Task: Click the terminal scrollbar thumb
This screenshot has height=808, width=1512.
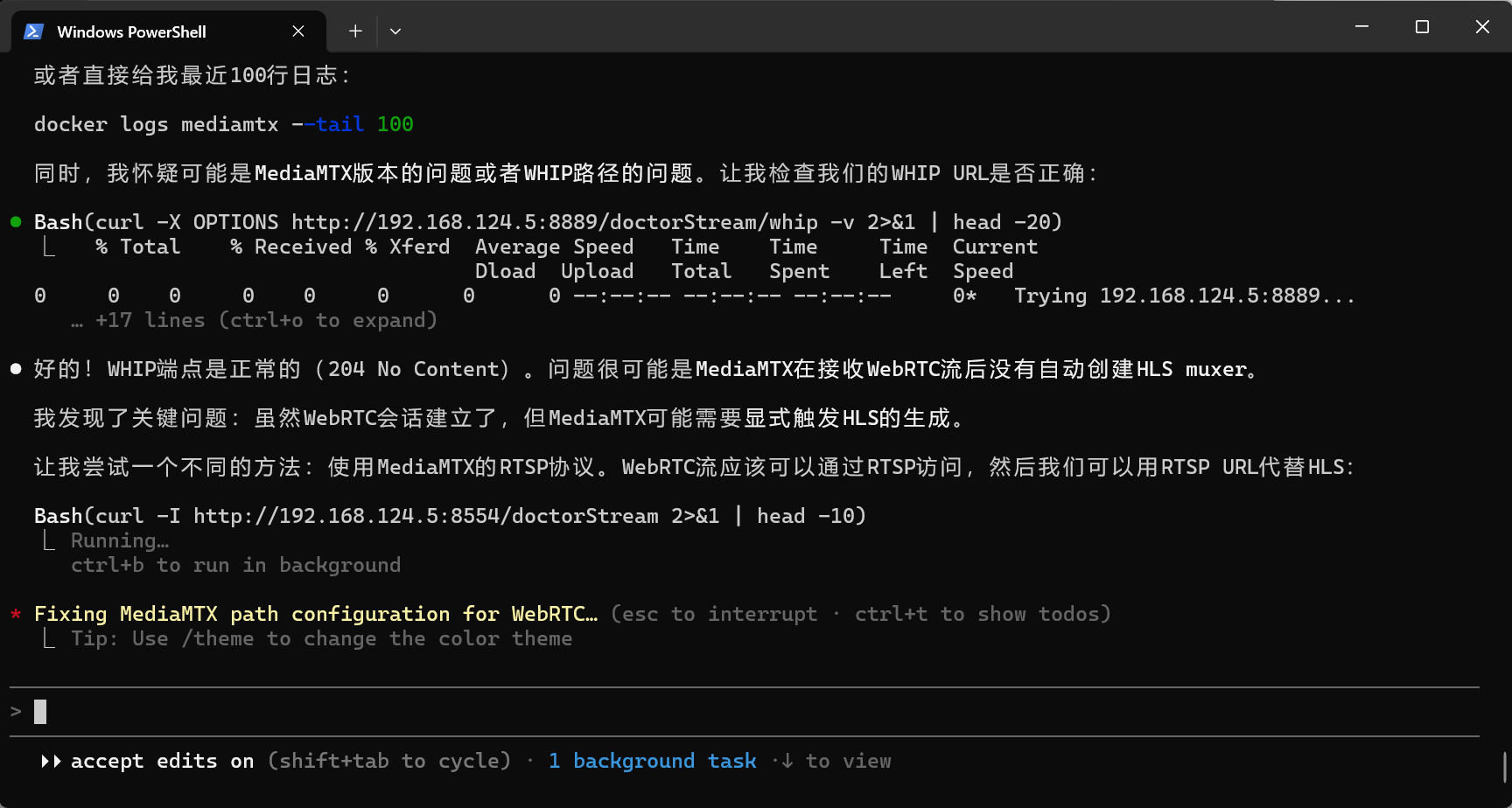Action: (1505, 767)
